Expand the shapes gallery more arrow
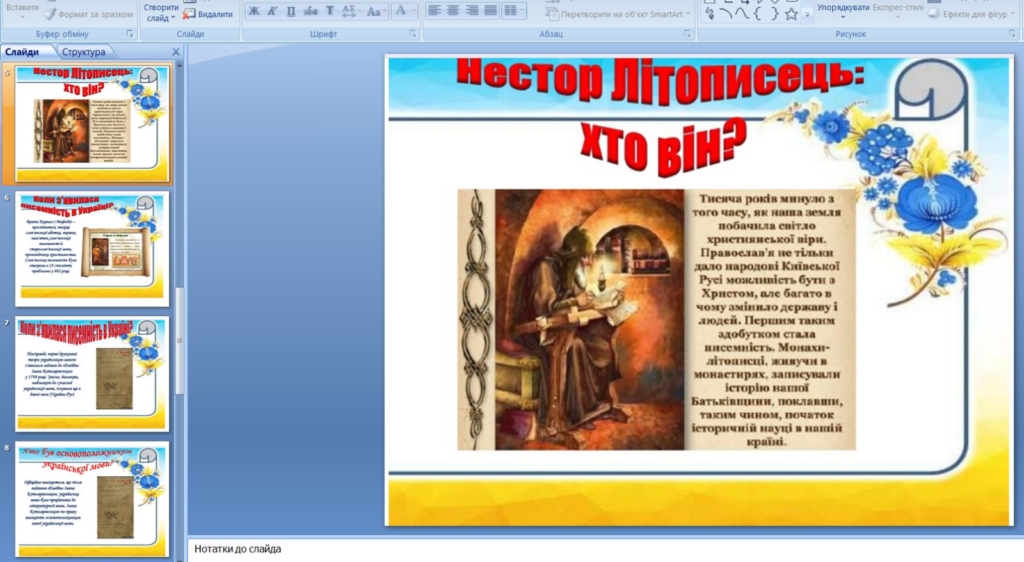 pos(807,15)
